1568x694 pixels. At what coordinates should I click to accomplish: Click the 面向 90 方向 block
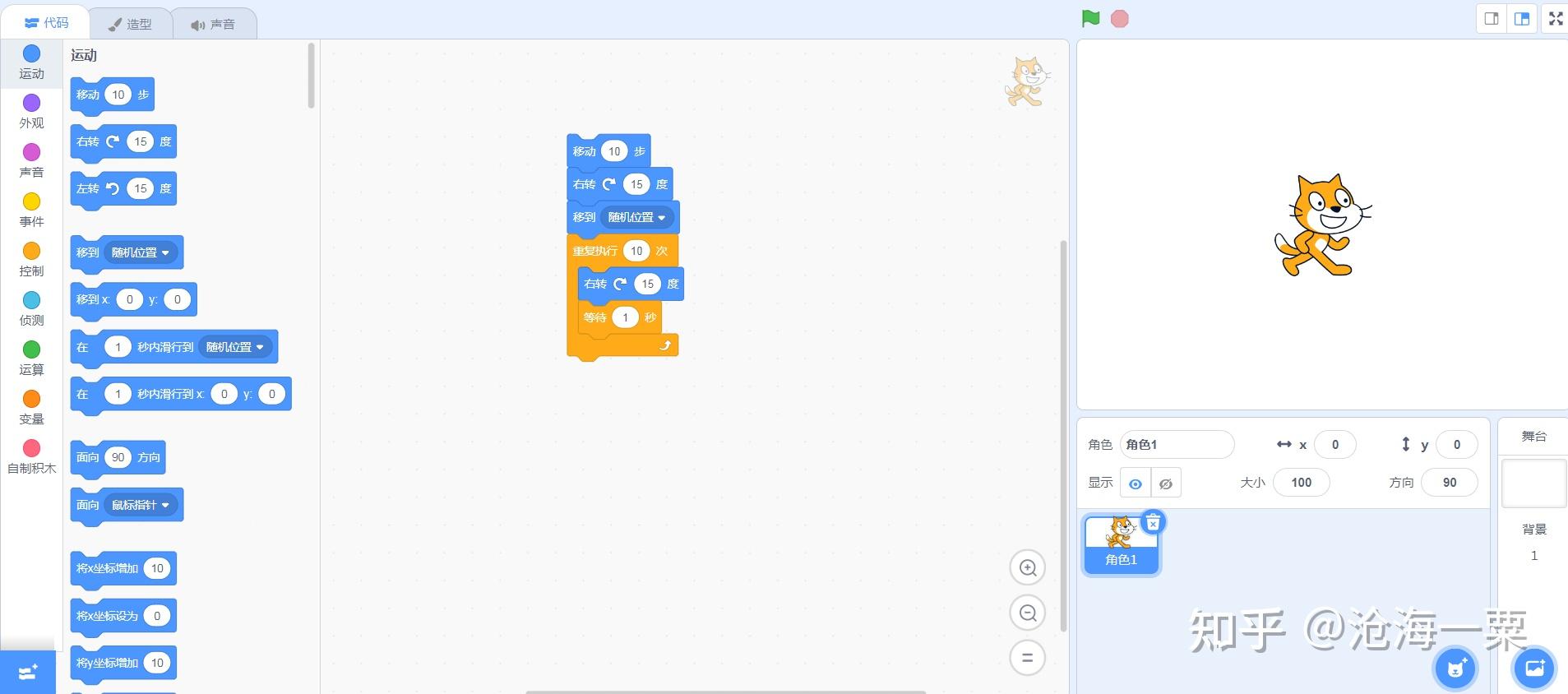(118, 457)
